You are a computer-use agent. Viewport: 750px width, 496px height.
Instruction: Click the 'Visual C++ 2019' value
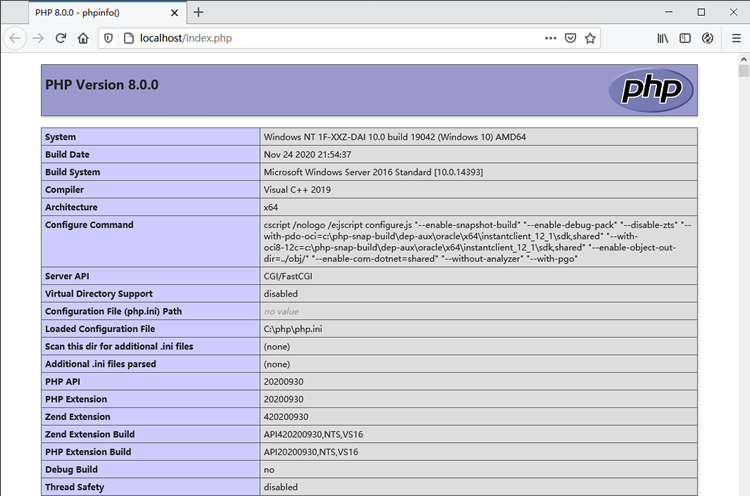tap(297, 190)
